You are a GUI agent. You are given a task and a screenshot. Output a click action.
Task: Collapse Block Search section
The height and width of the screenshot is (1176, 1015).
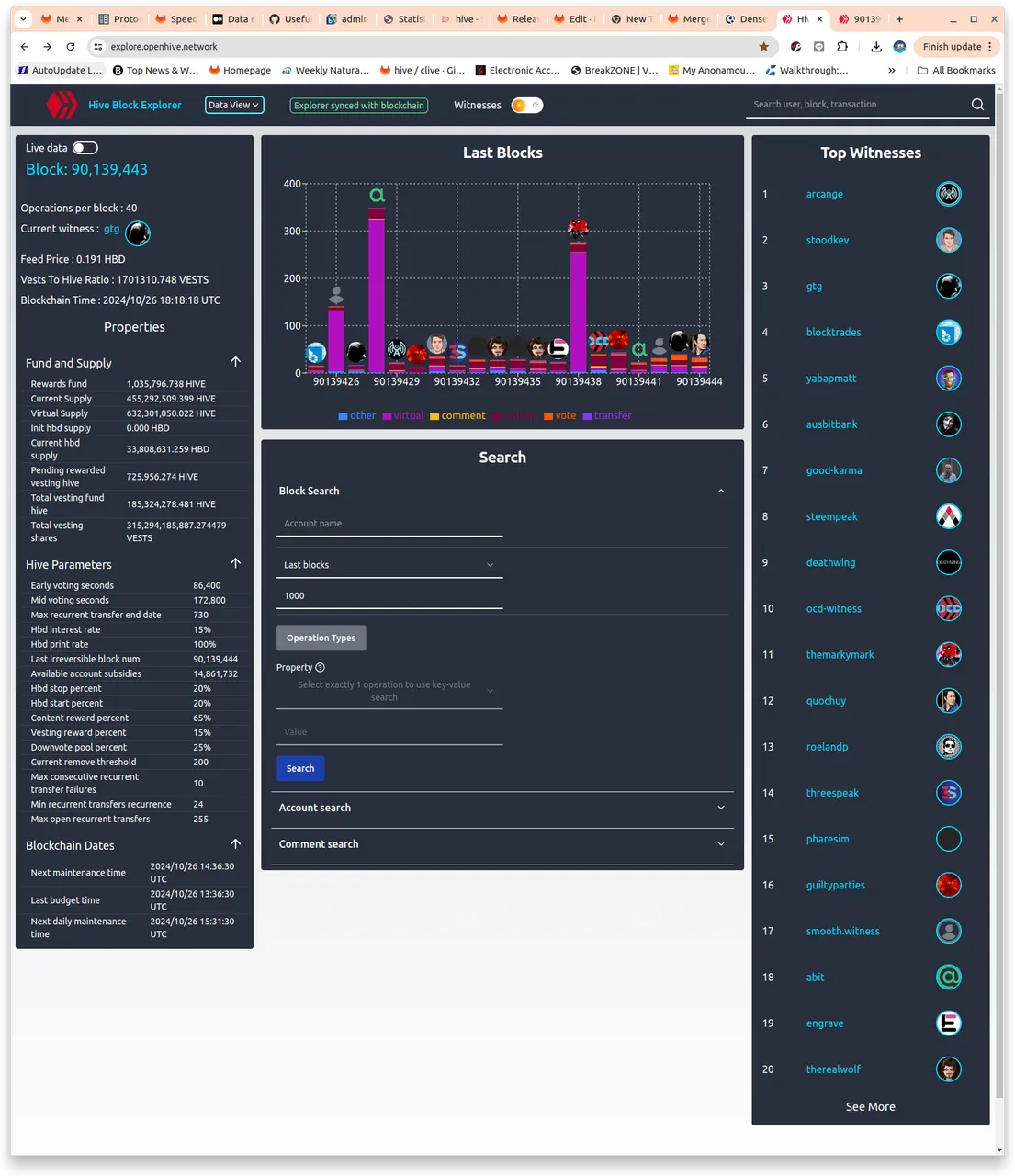point(721,492)
